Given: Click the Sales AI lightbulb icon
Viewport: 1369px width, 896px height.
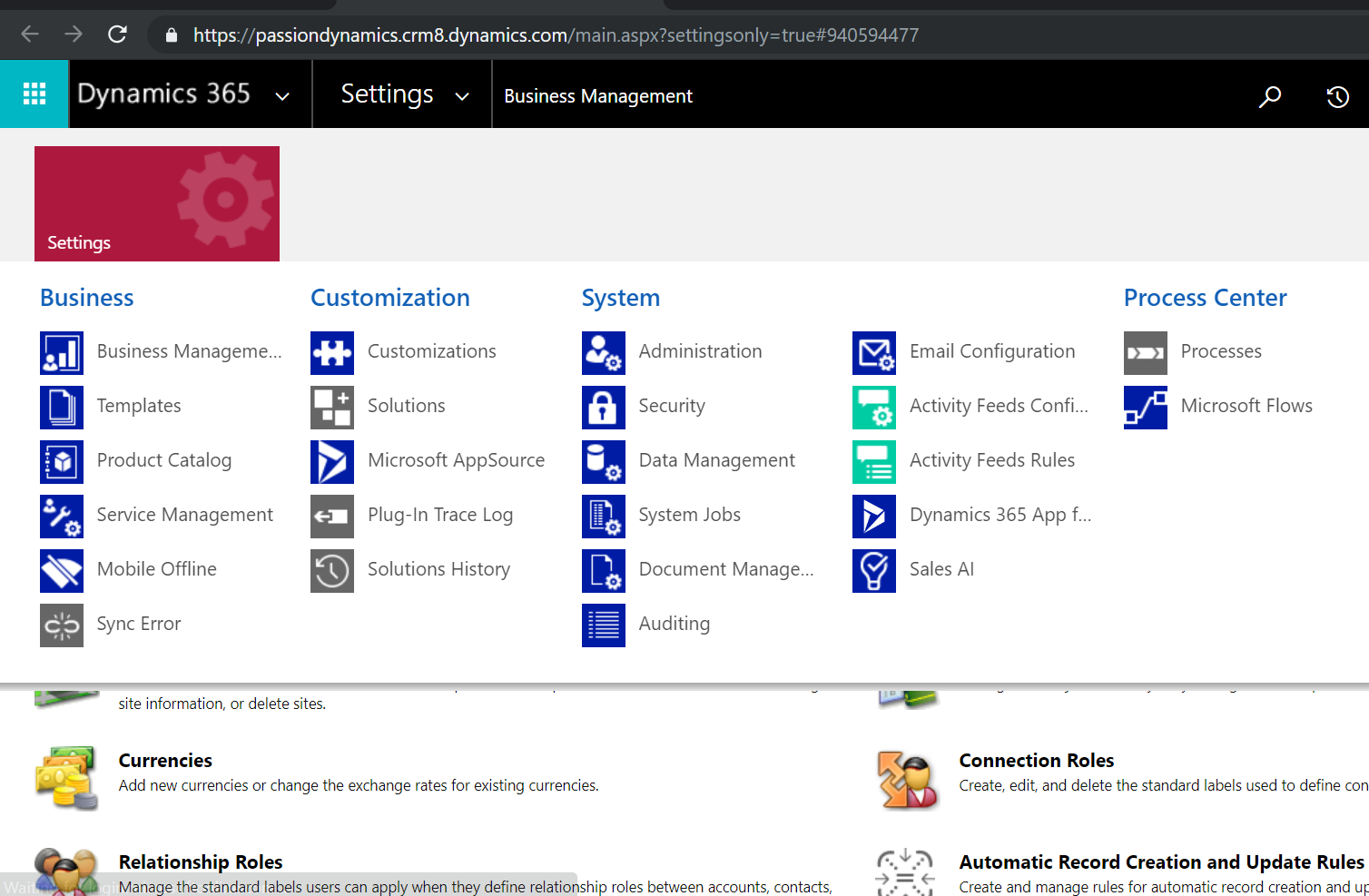Looking at the screenshot, I should (873, 570).
